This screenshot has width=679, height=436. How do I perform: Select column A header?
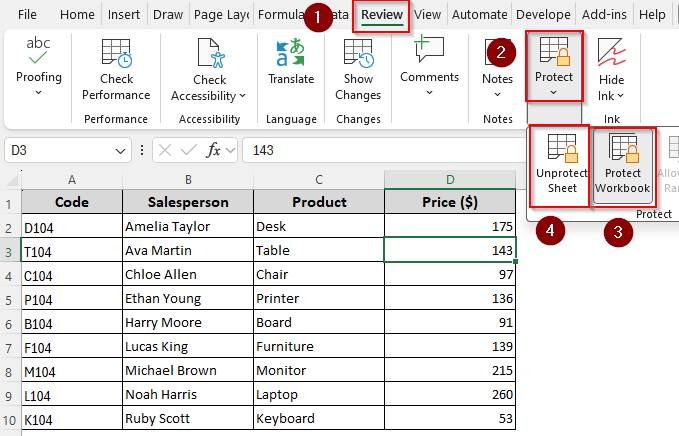(x=72, y=180)
